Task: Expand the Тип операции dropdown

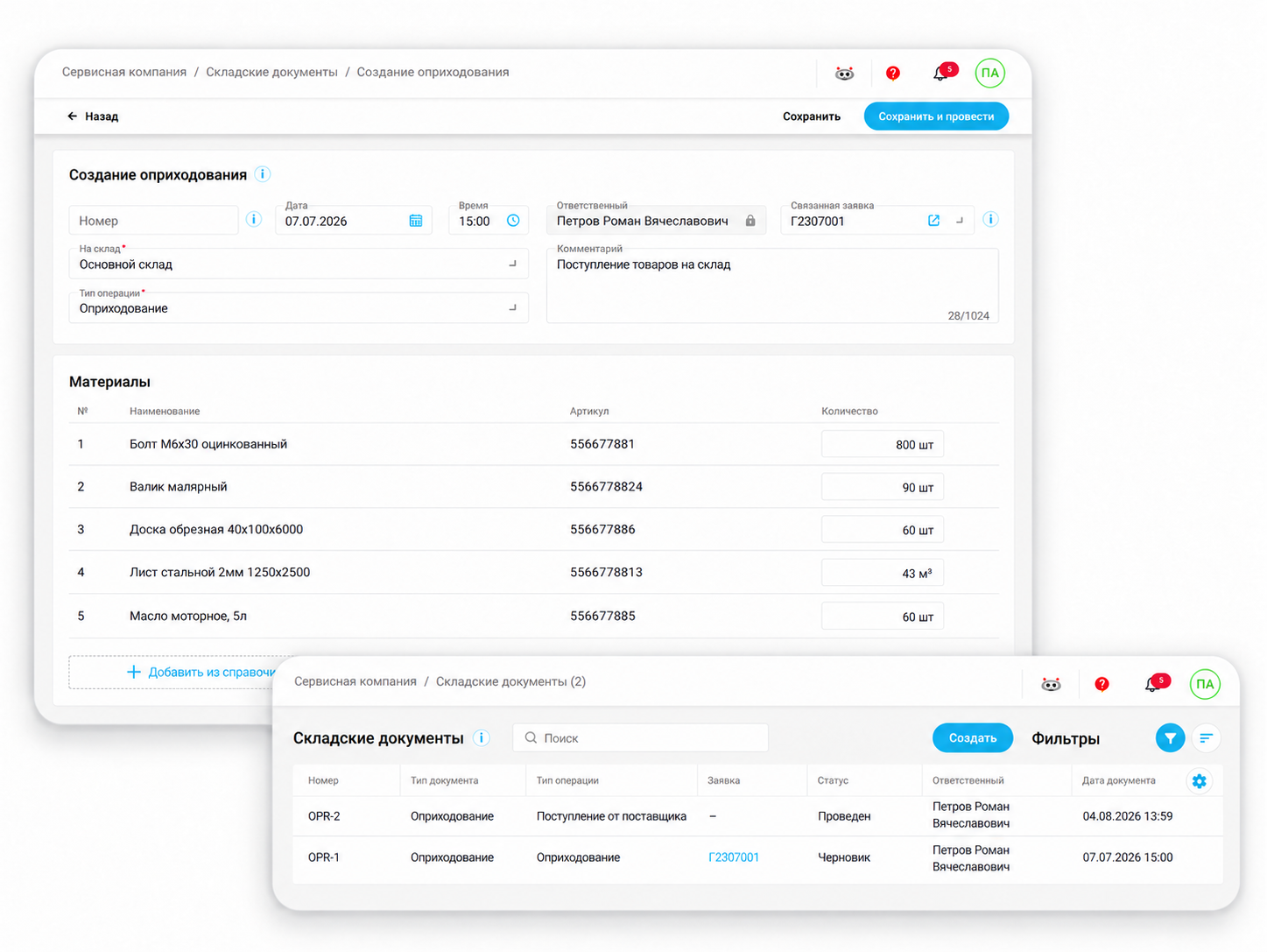Action: 513,307
